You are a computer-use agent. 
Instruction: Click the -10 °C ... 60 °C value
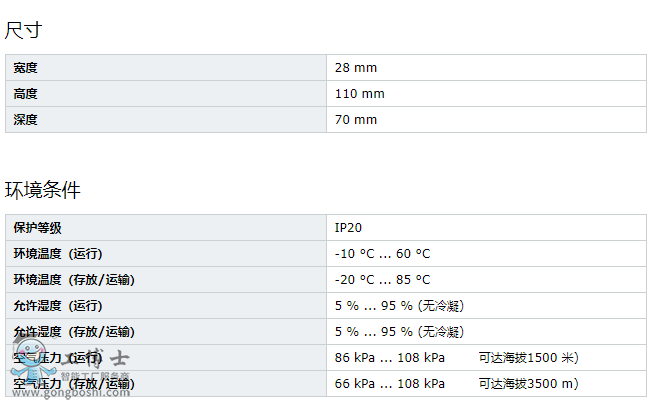click(382, 254)
